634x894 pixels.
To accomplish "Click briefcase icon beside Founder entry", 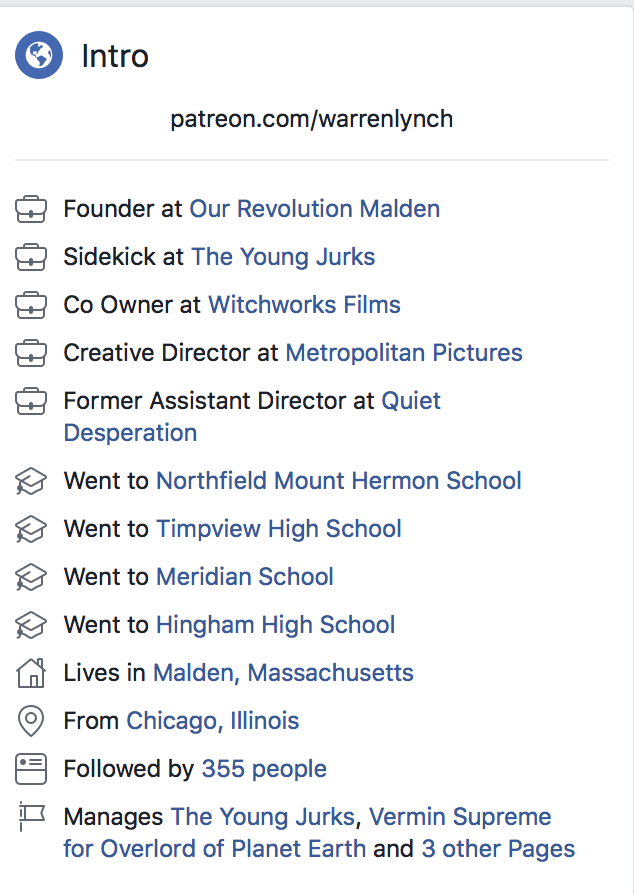I will (x=31, y=209).
